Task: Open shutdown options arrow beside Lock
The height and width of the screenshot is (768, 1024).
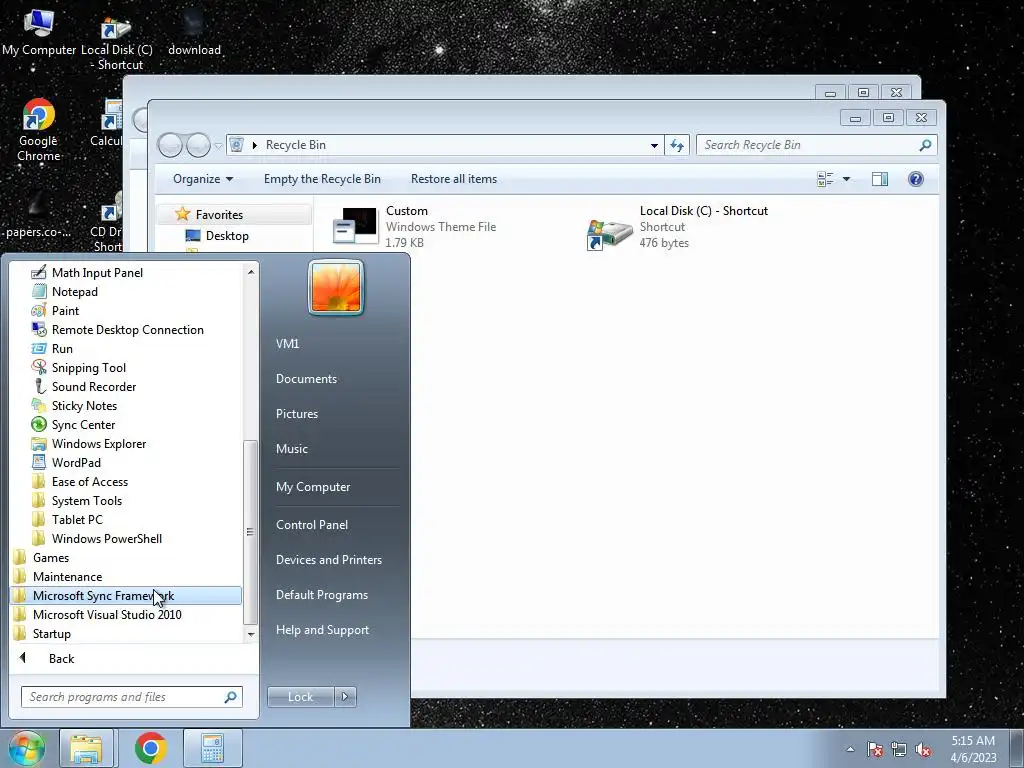Action: point(345,697)
